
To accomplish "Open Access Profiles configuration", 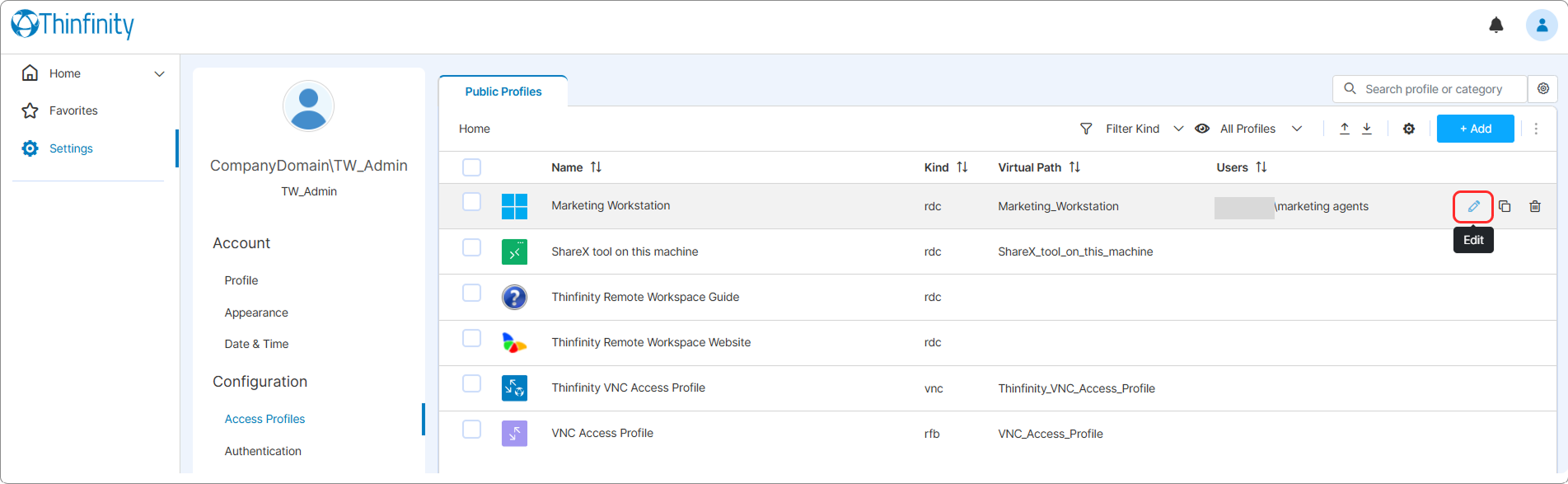I will [264, 419].
